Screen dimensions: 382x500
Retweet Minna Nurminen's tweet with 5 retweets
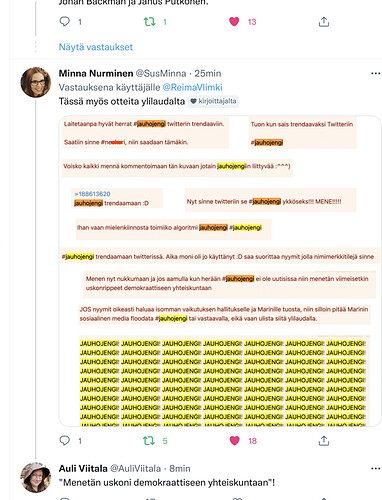coord(149,441)
